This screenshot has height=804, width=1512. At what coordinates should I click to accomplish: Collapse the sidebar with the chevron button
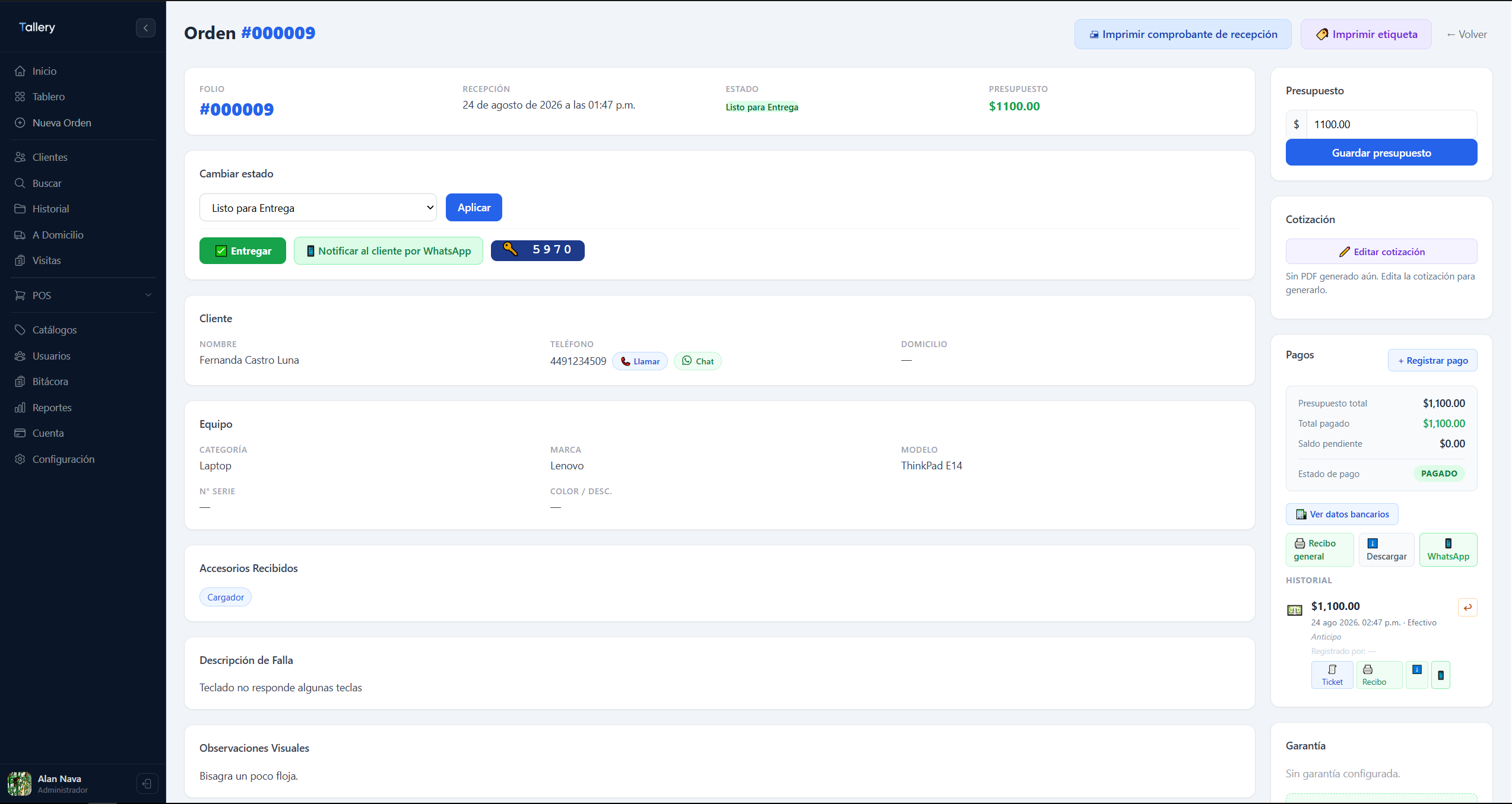click(x=145, y=28)
